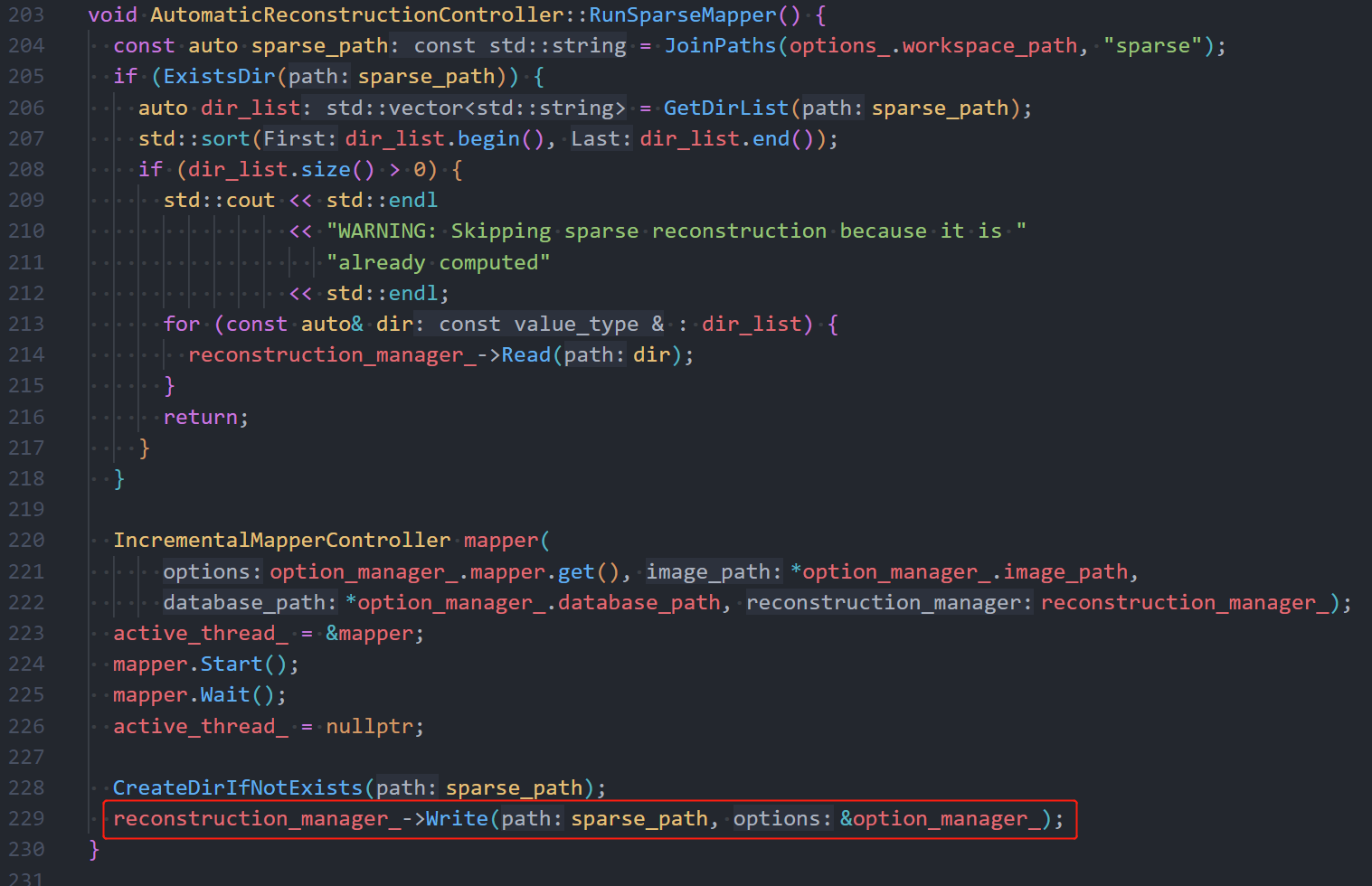Click mapper.get() on line 221
This screenshot has width=1372, height=886.
(544, 571)
